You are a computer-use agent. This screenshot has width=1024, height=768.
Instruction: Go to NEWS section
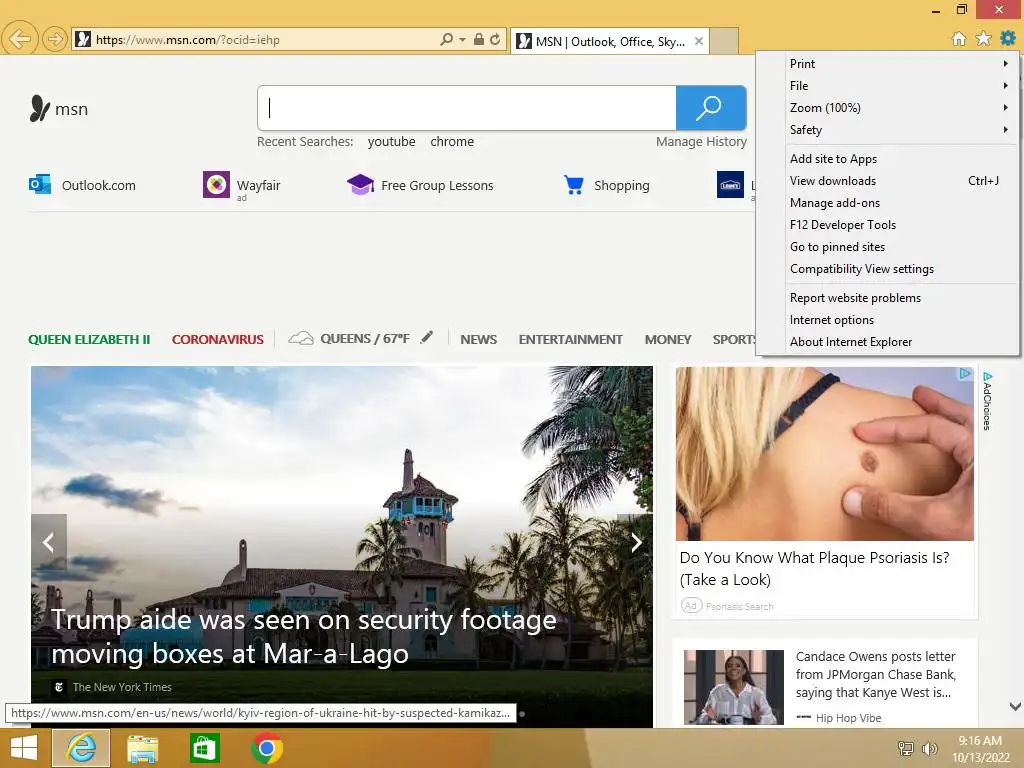click(x=478, y=339)
